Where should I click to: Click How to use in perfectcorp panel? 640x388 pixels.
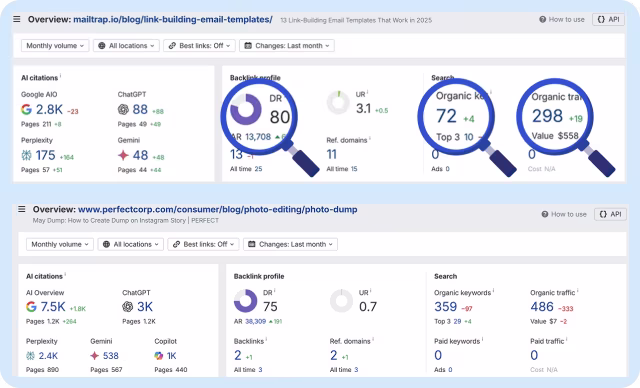pyautogui.click(x=564, y=214)
